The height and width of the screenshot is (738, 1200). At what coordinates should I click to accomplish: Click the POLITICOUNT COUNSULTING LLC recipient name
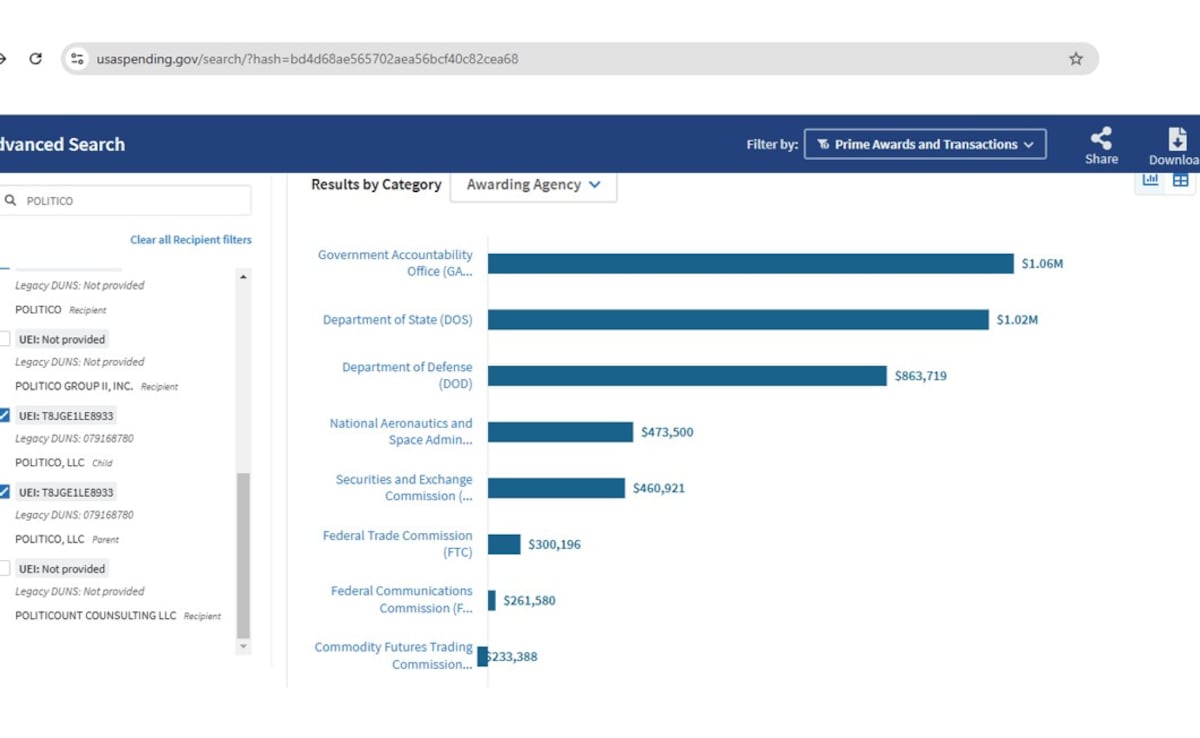click(96, 616)
